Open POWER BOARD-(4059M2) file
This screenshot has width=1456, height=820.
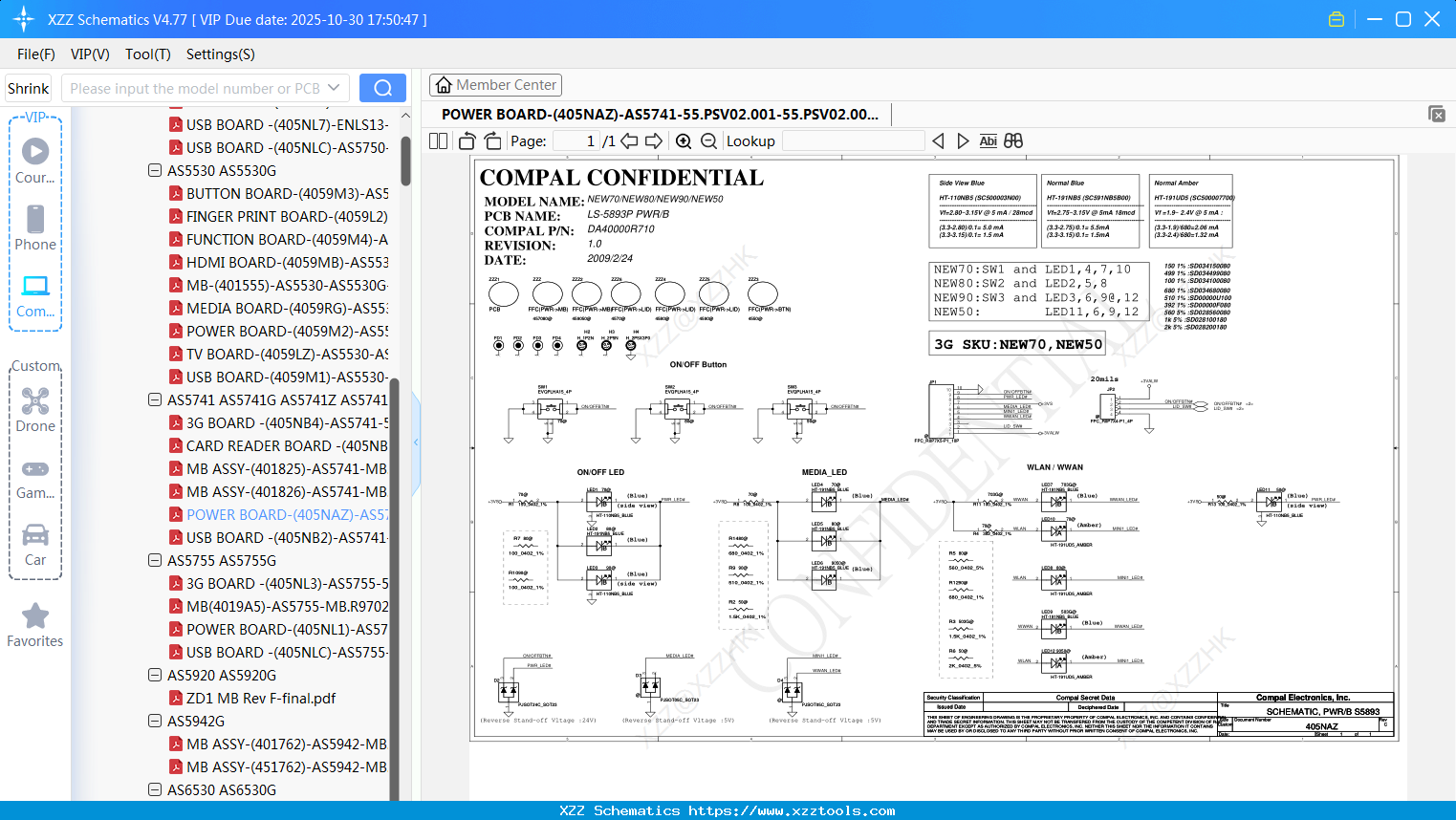click(287, 331)
